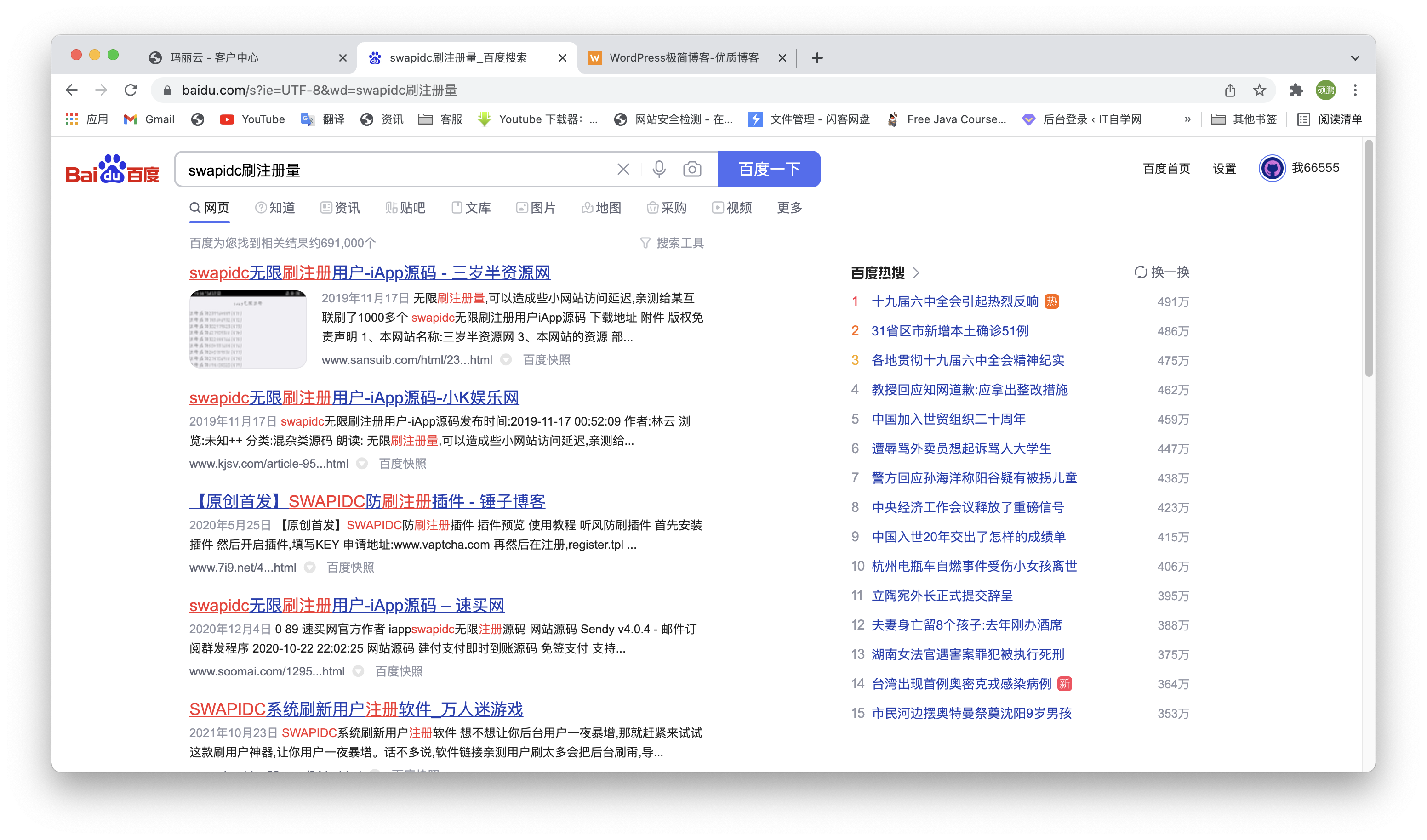Screen dimensions: 1427x840
Task: Click the Baidu logo
Action: (x=113, y=169)
